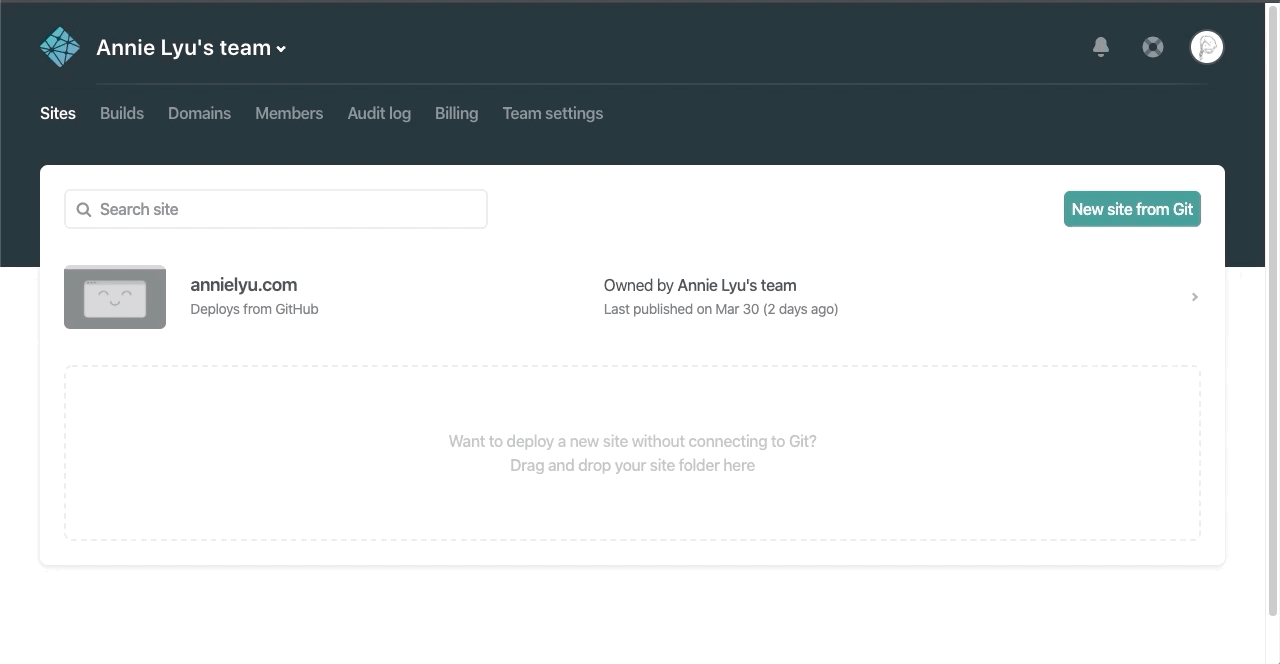Click the drag and drop deploy area
Screen dimensions: 1280x664
tap(632, 453)
